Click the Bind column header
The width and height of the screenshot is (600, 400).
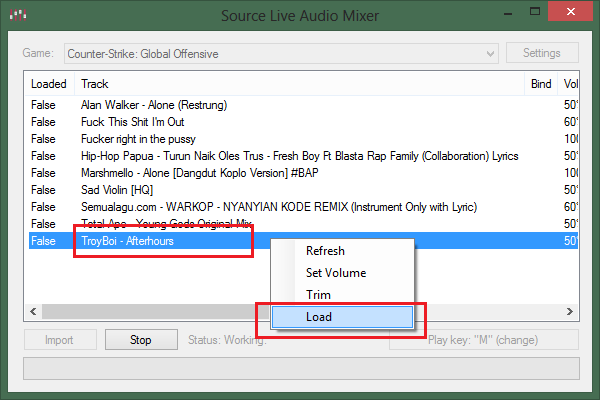[x=541, y=84]
